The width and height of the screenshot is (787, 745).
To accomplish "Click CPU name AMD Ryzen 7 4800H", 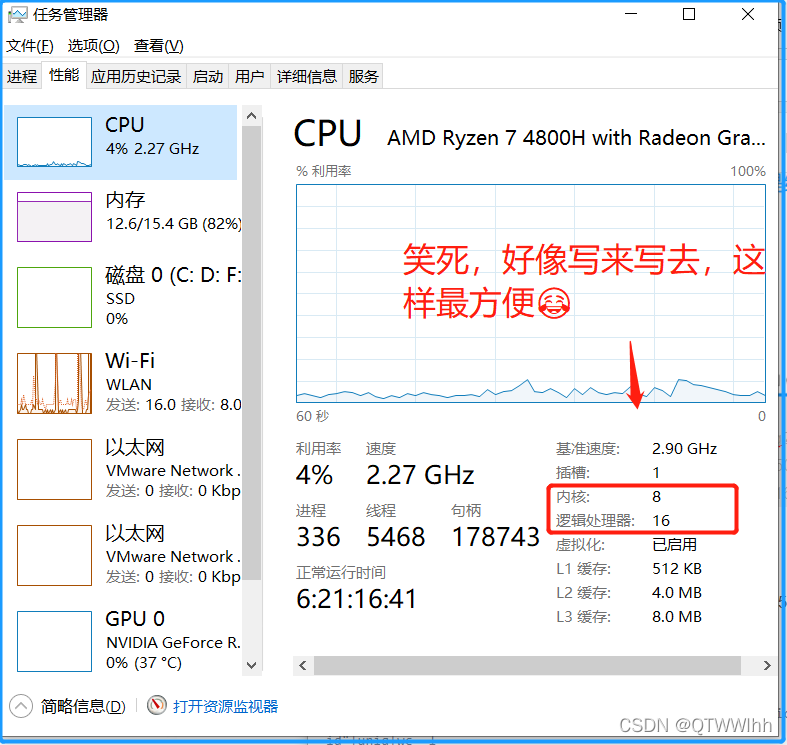I will click(576, 138).
